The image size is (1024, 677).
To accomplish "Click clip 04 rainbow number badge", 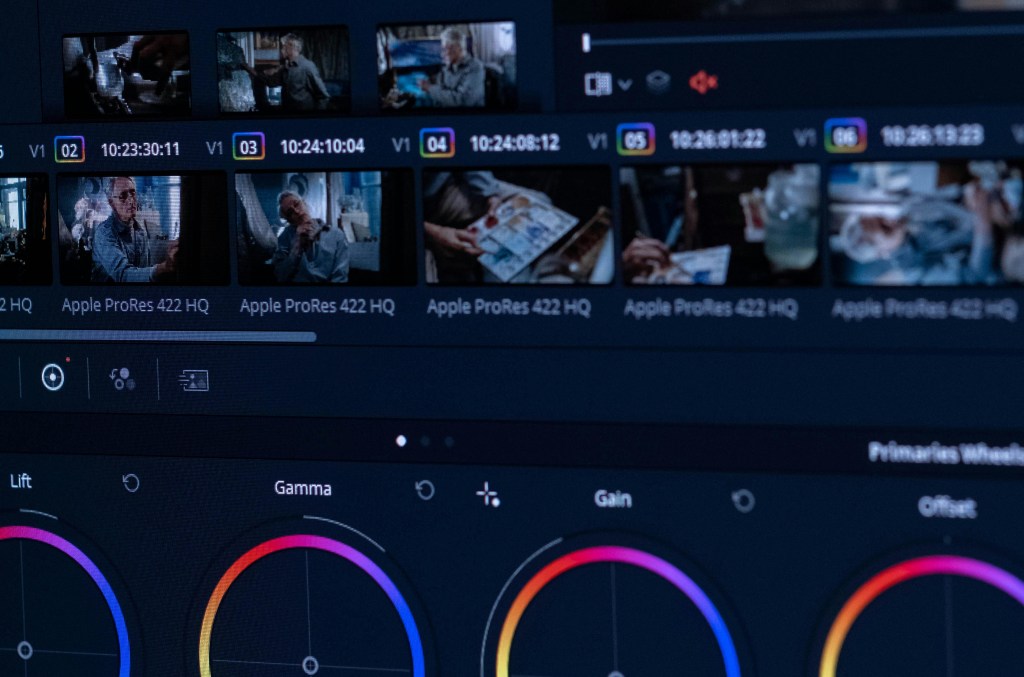I will (437, 143).
